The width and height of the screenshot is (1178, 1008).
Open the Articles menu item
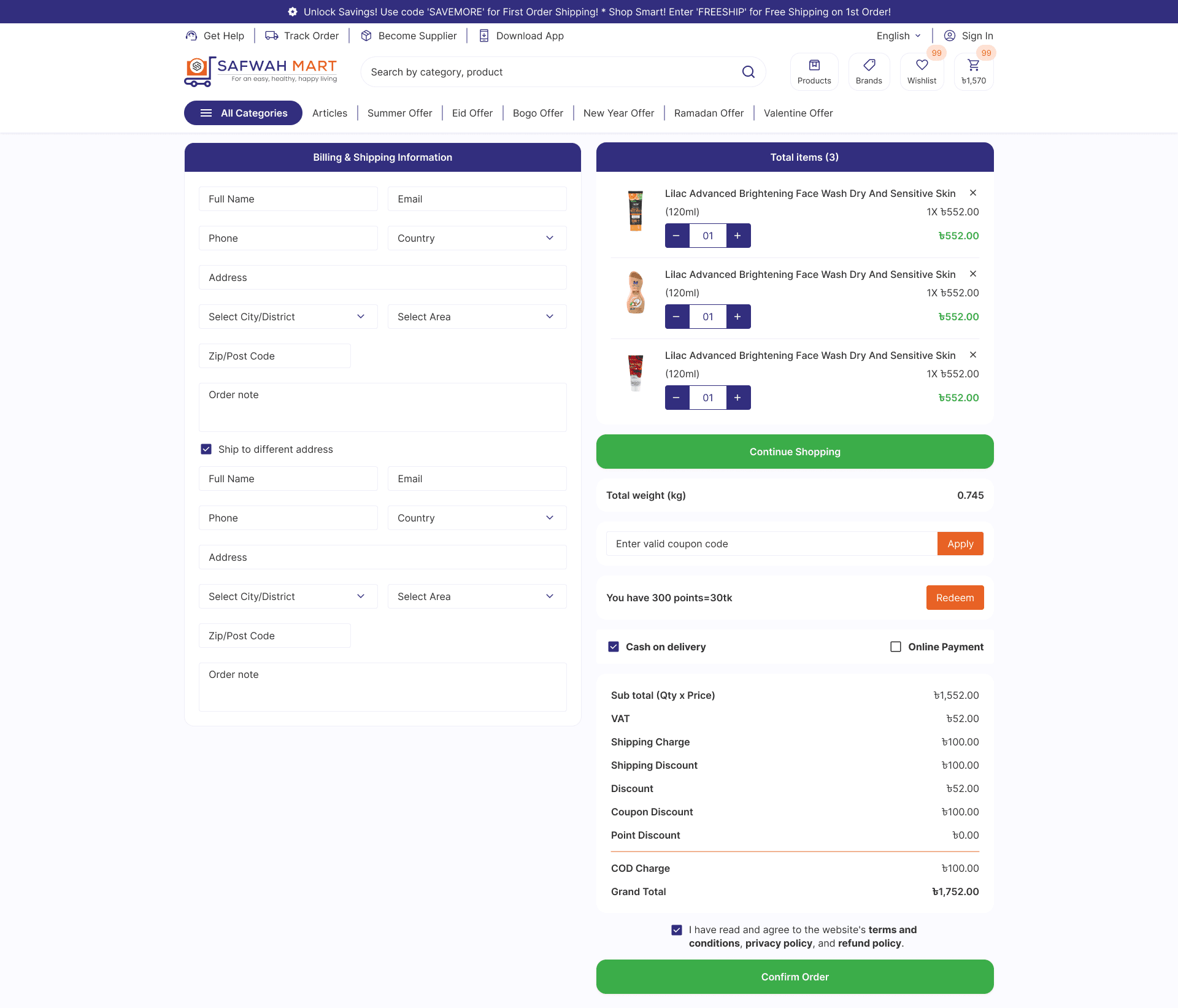point(329,113)
